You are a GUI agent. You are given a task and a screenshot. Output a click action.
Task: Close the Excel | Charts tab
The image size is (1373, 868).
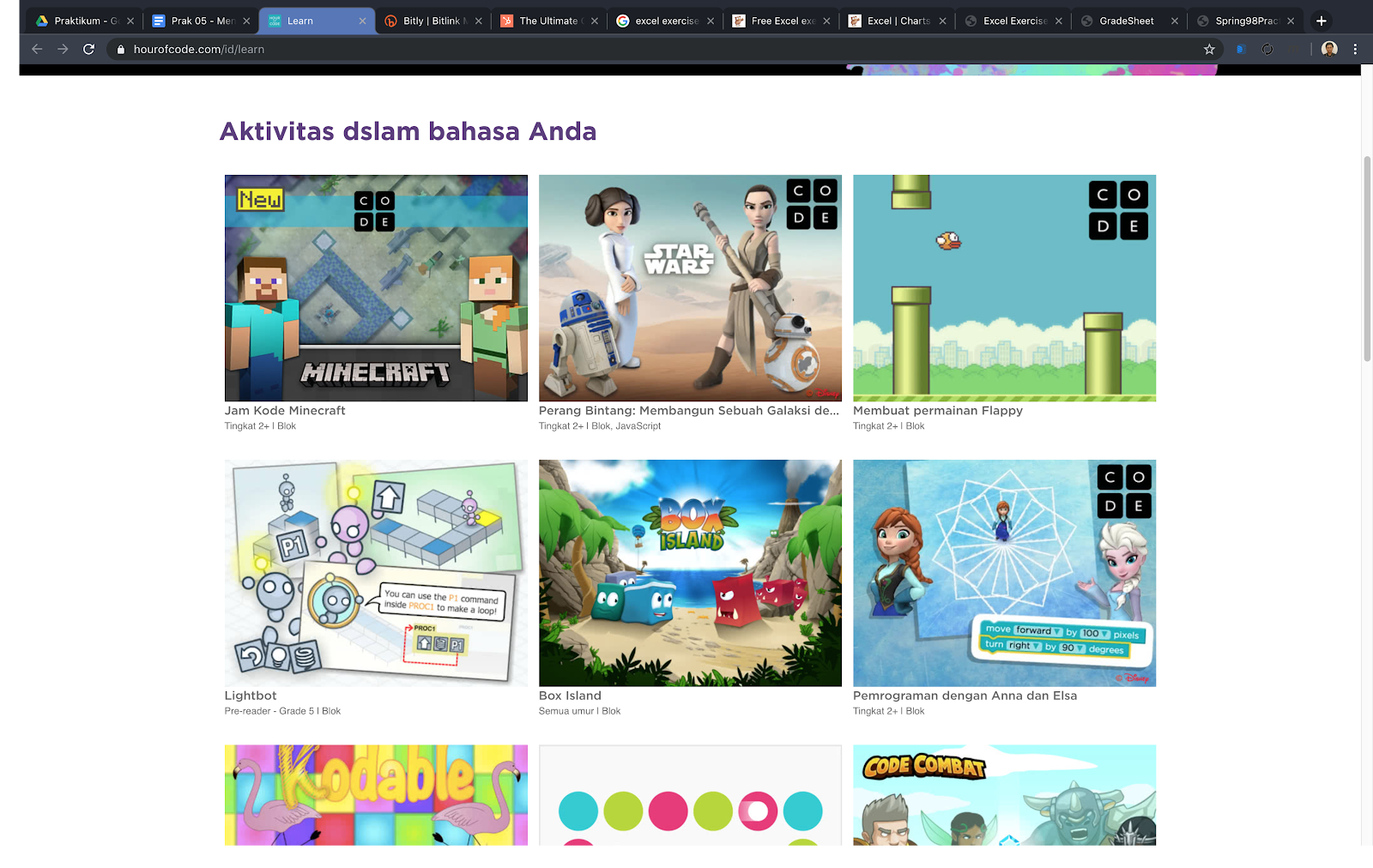(942, 21)
